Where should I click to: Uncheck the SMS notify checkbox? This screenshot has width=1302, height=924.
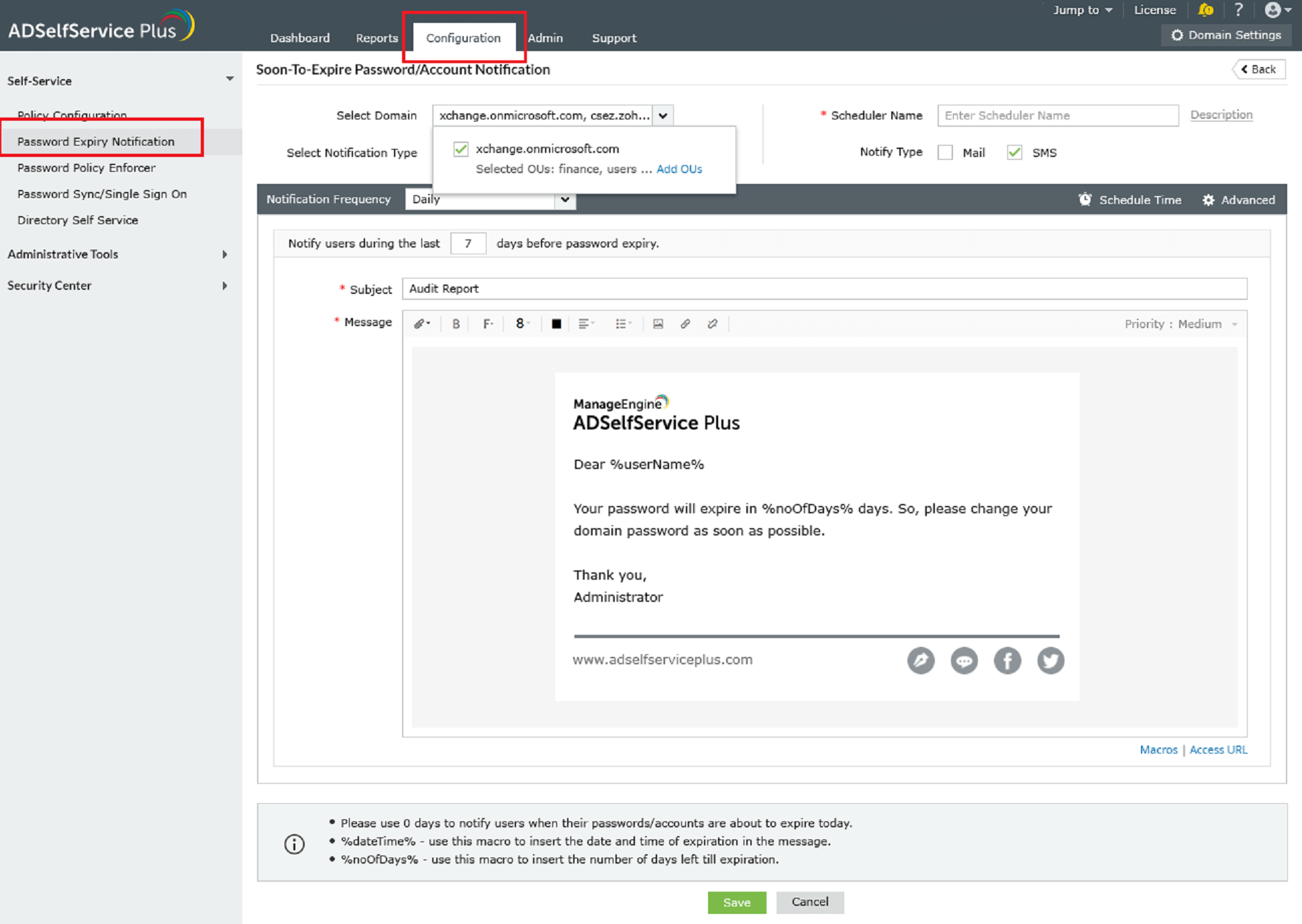[x=1014, y=152]
